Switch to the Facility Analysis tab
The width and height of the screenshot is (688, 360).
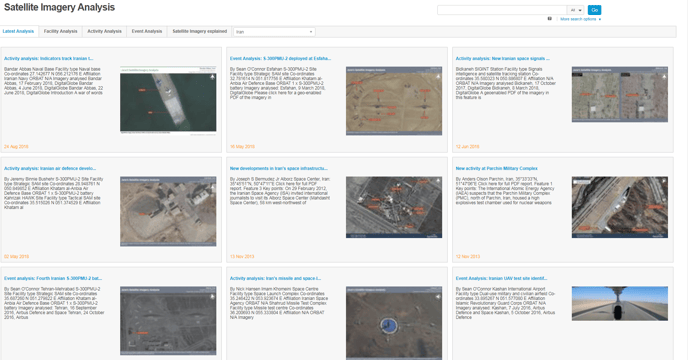pyautogui.click(x=61, y=31)
